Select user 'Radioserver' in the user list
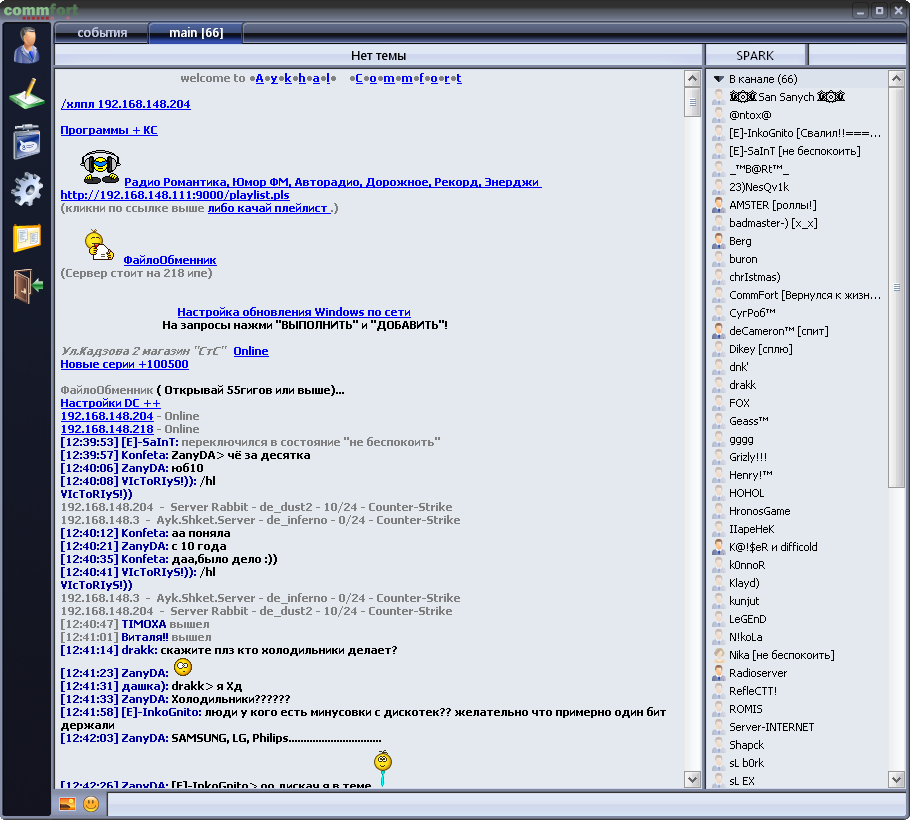The width and height of the screenshot is (910, 820). click(x=757, y=673)
